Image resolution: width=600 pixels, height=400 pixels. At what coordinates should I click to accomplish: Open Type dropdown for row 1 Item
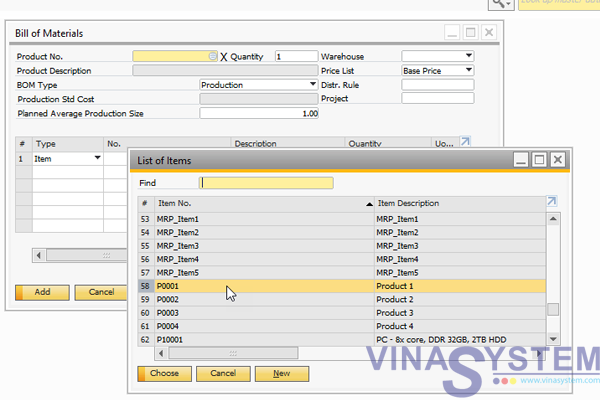(98, 158)
